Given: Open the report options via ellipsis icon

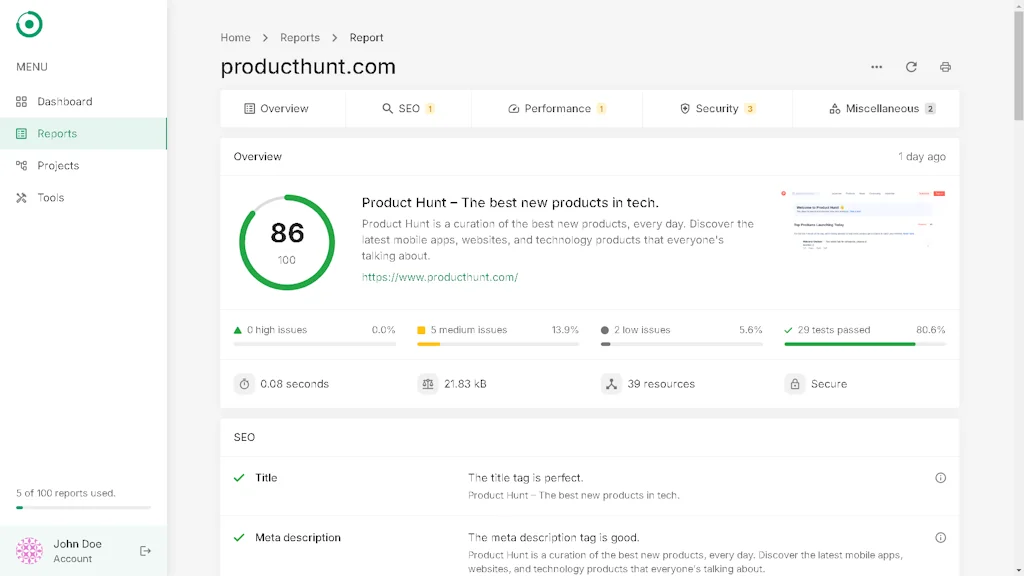Looking at the screenshot, I should pyautogui.click(x=876, y=67).
